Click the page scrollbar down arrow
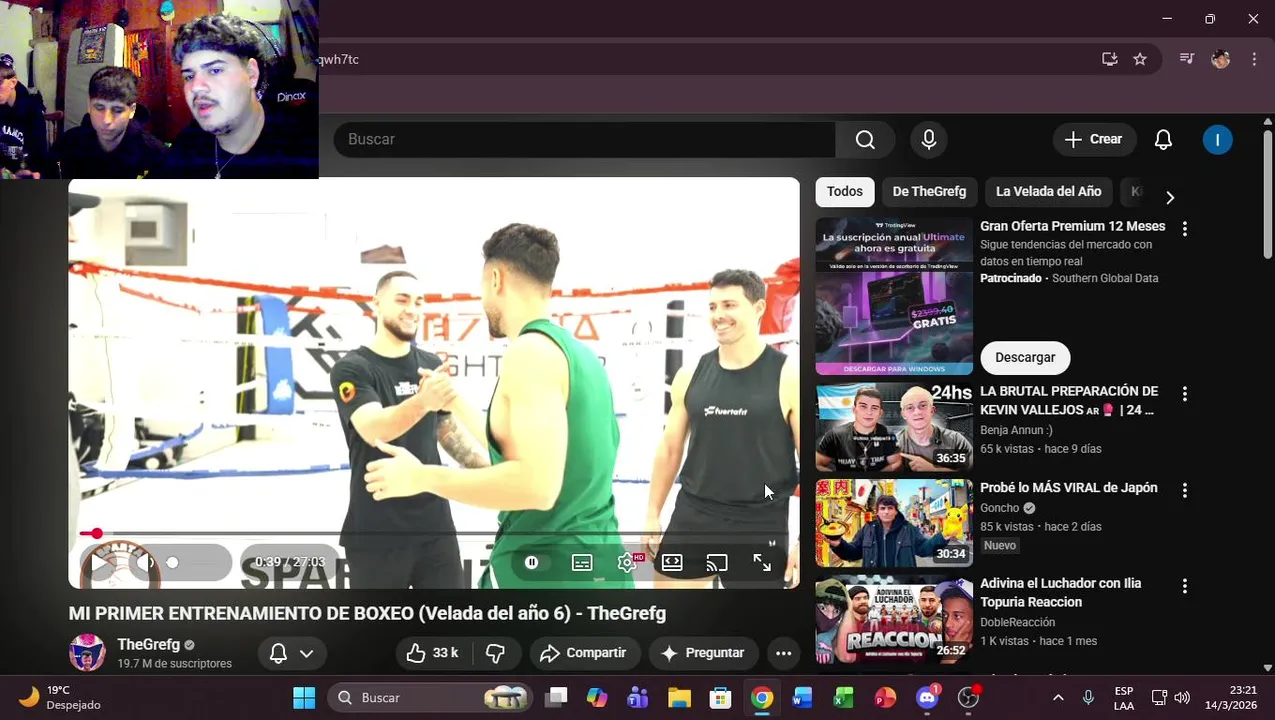1275x720 pixels. [1268, 668]
